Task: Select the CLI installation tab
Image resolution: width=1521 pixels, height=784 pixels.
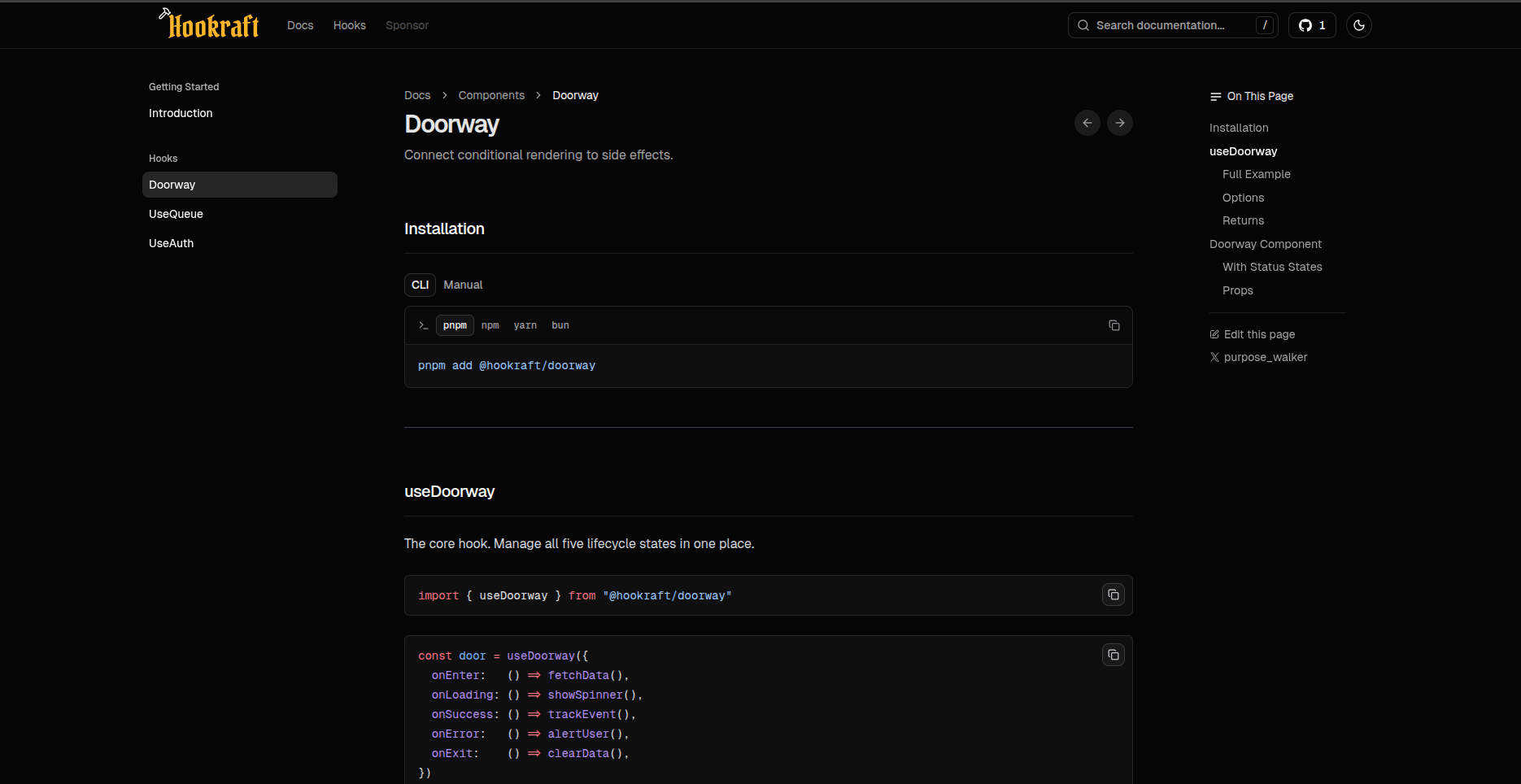Action: (420, 285)
